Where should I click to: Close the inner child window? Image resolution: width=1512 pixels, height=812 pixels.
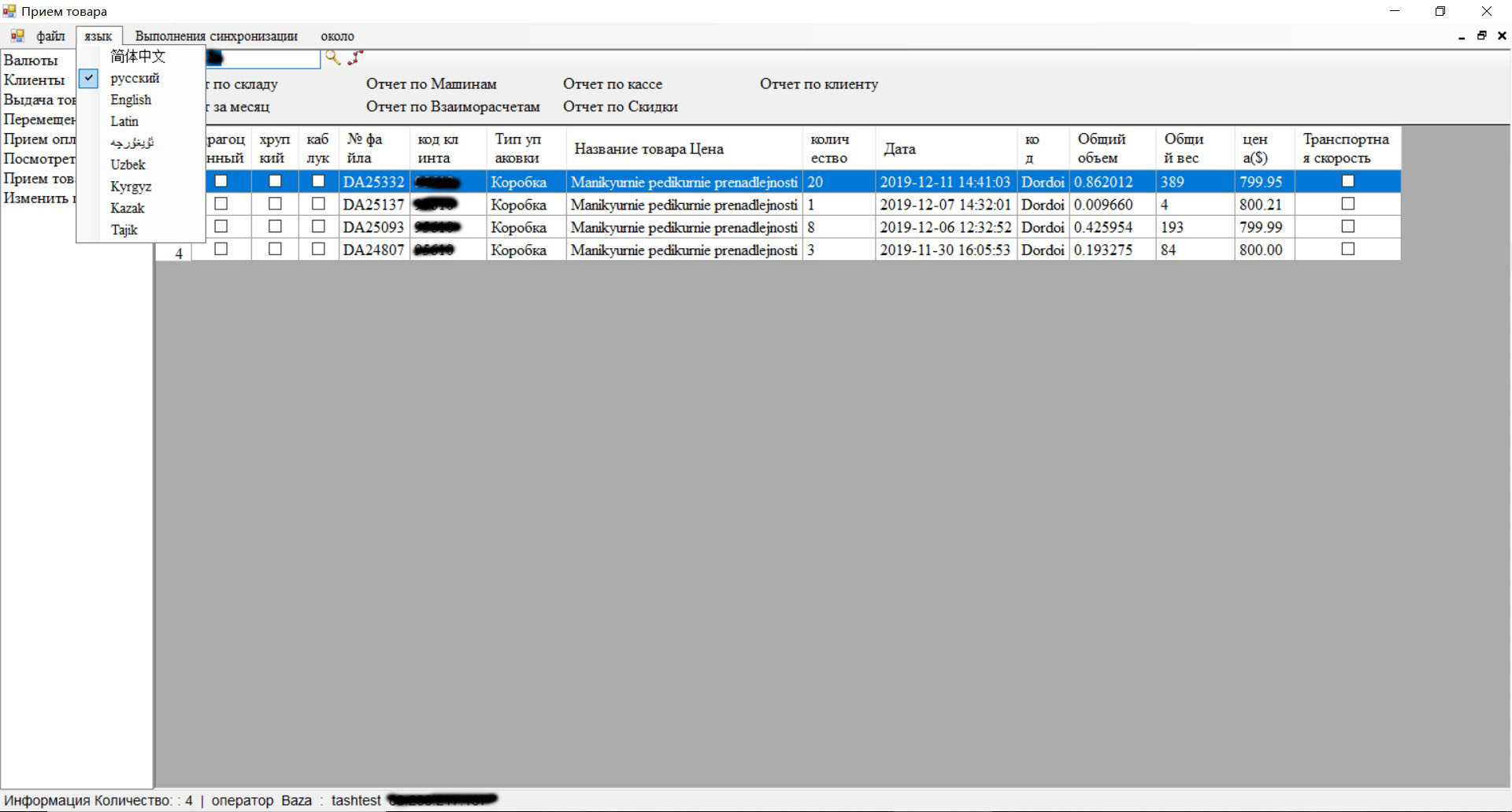point(1501,36)
